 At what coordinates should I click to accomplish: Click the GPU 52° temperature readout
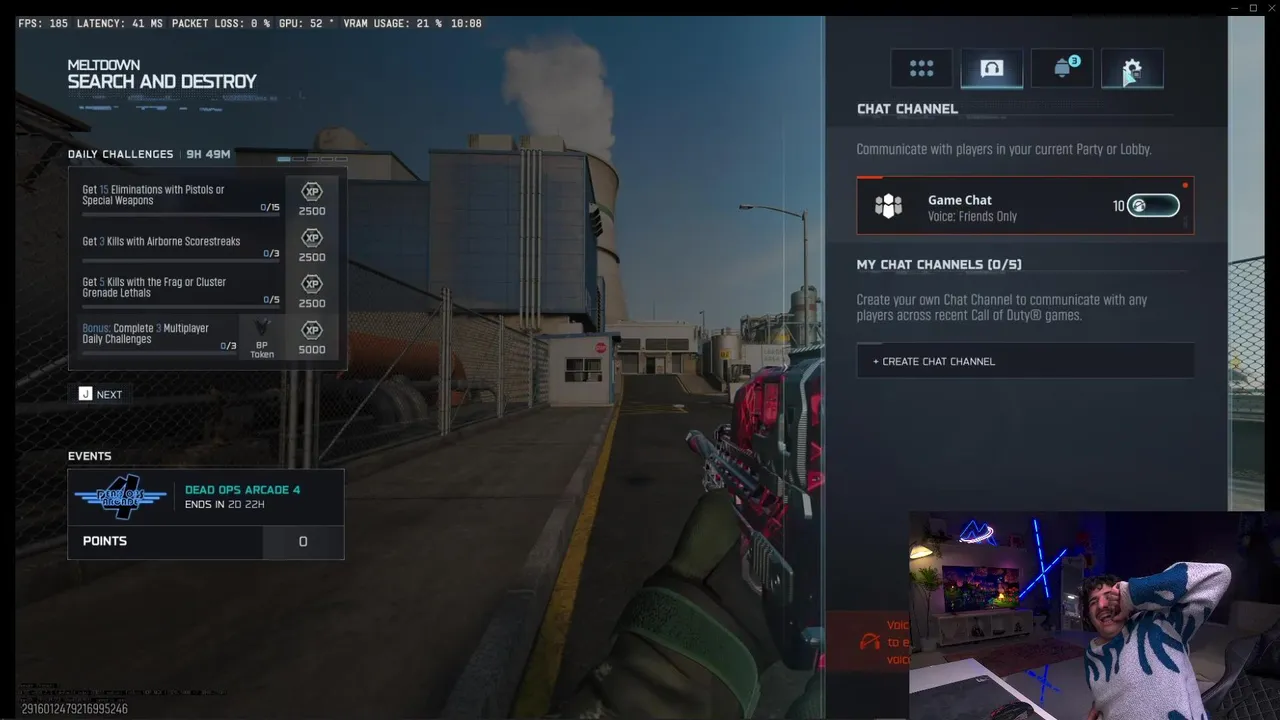point(307,23)
